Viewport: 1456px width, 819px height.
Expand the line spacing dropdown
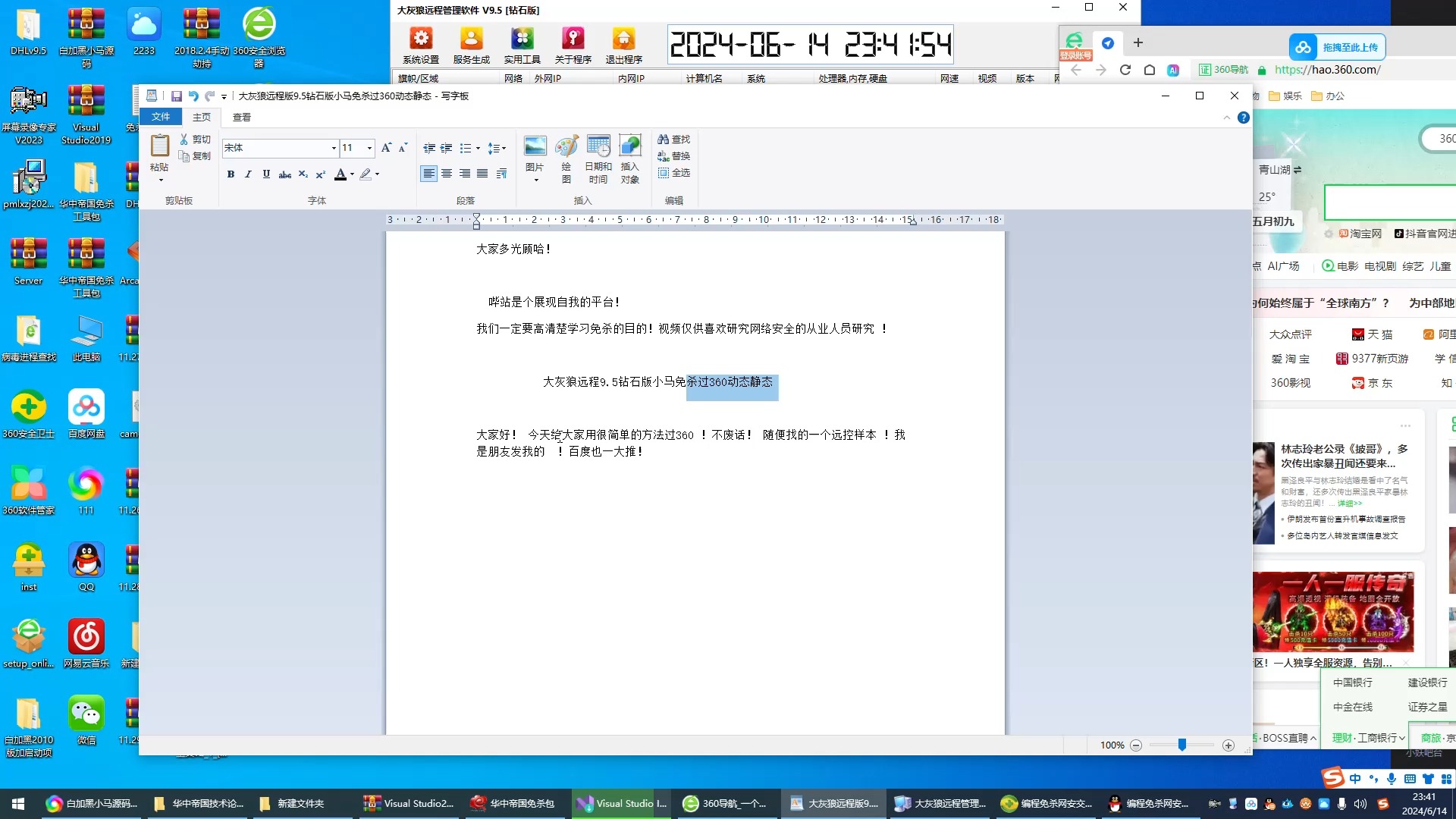click(504, 148)
